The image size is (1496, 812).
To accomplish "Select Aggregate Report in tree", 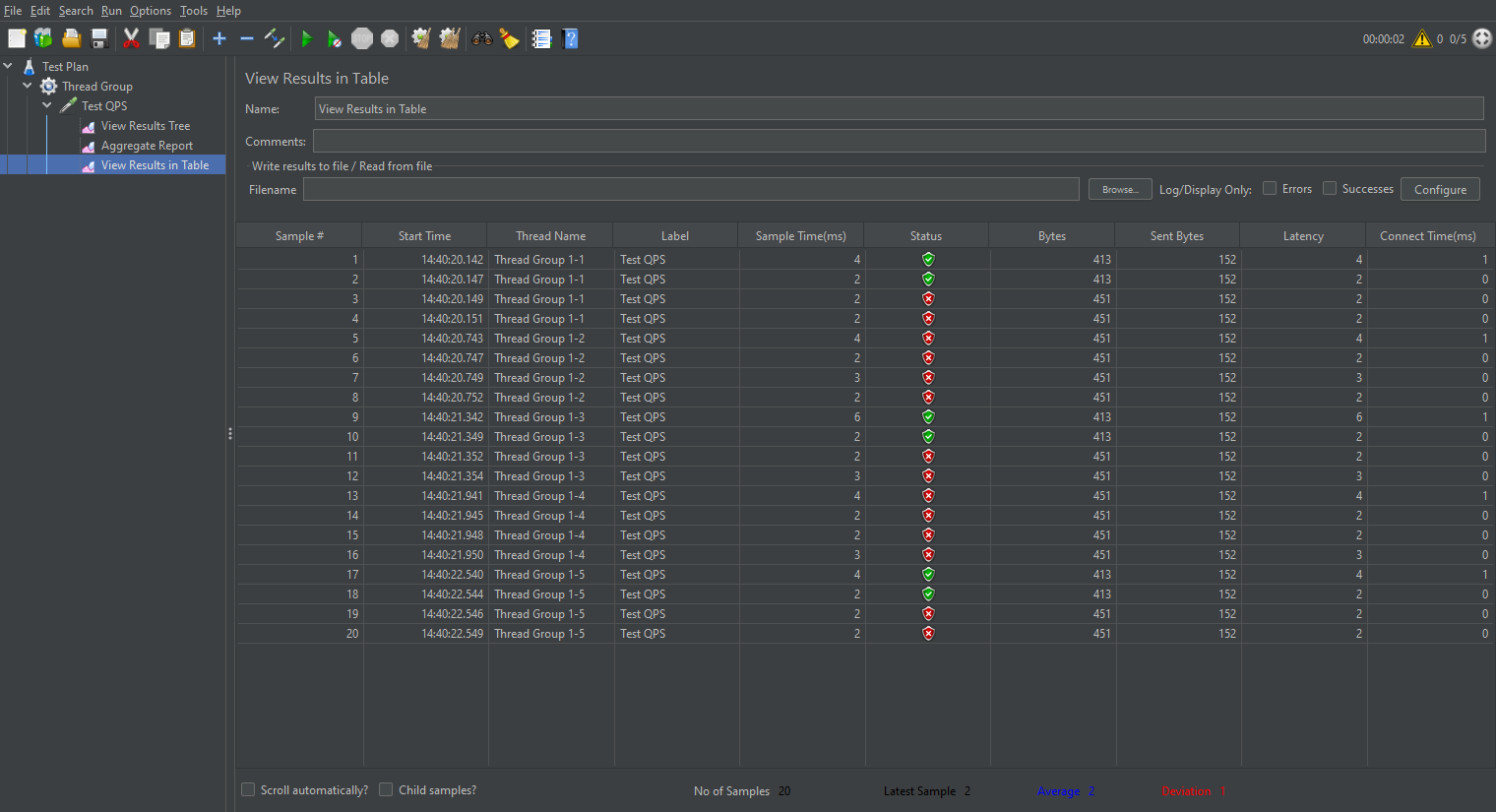I will (147, 146).
